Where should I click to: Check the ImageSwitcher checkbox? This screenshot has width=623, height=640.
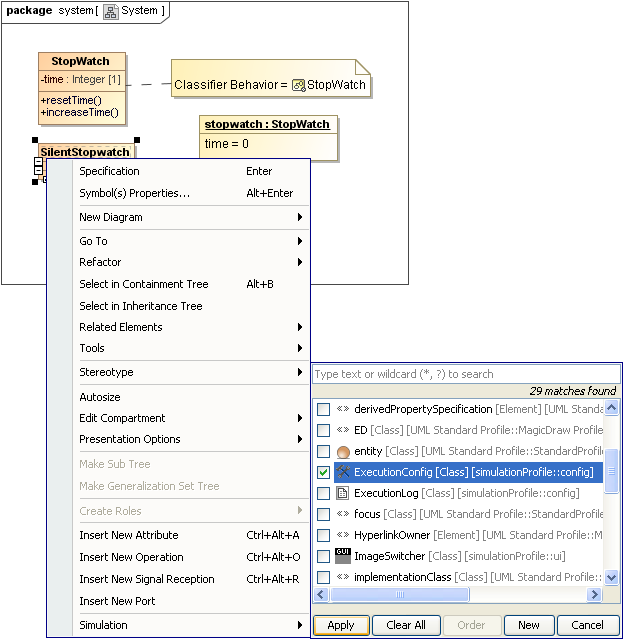(x=323, y=556)
